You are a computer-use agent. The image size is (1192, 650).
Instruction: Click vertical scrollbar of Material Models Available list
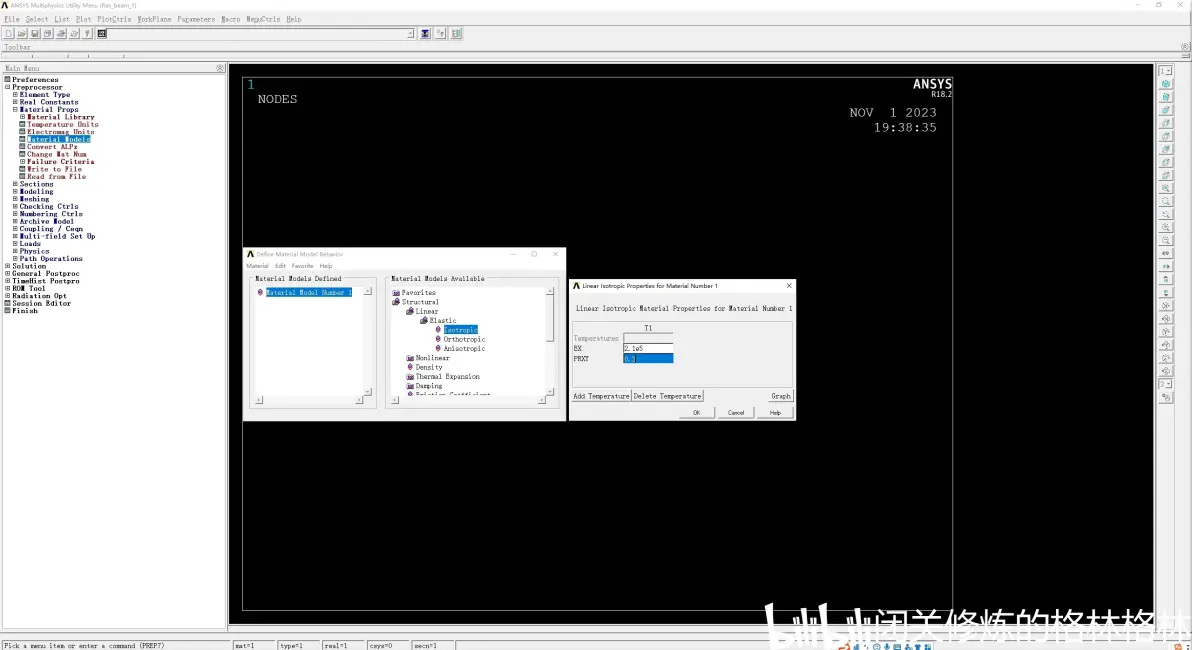550,341
